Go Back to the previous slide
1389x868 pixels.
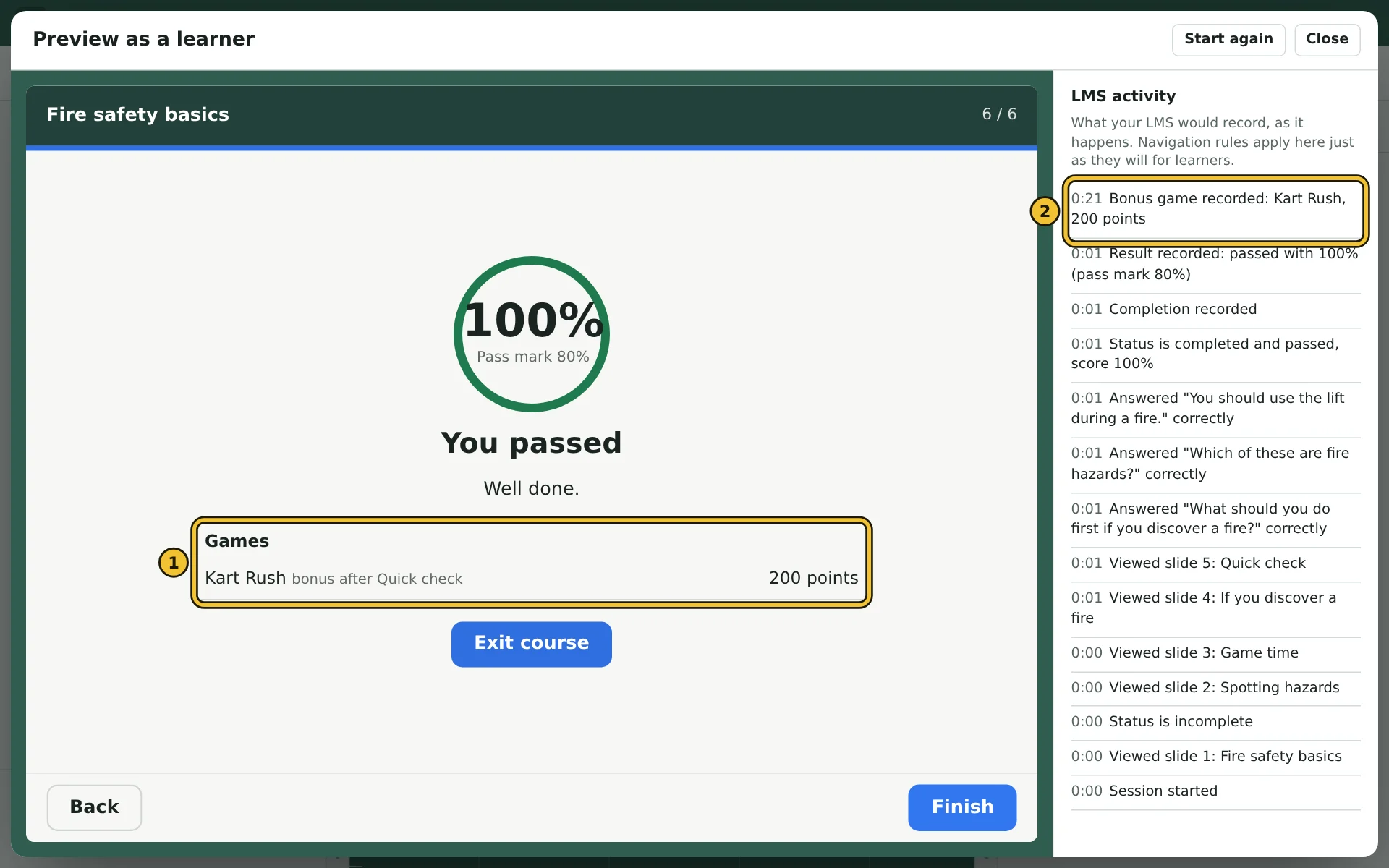pyautogui.click(x=94, y=807)
